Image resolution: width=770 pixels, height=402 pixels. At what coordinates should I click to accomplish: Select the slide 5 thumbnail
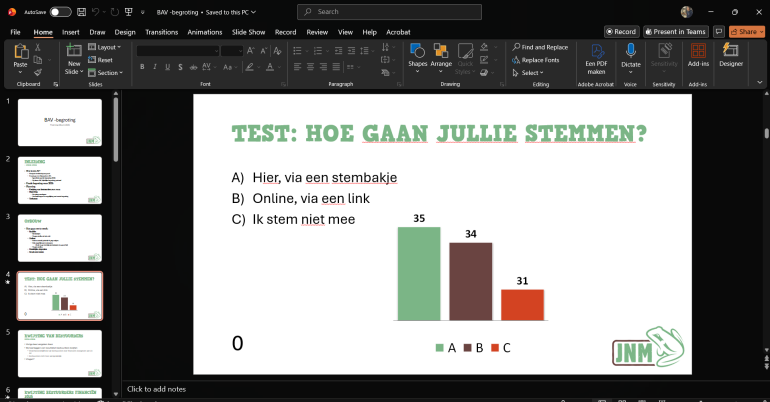(x=60, y=353)
